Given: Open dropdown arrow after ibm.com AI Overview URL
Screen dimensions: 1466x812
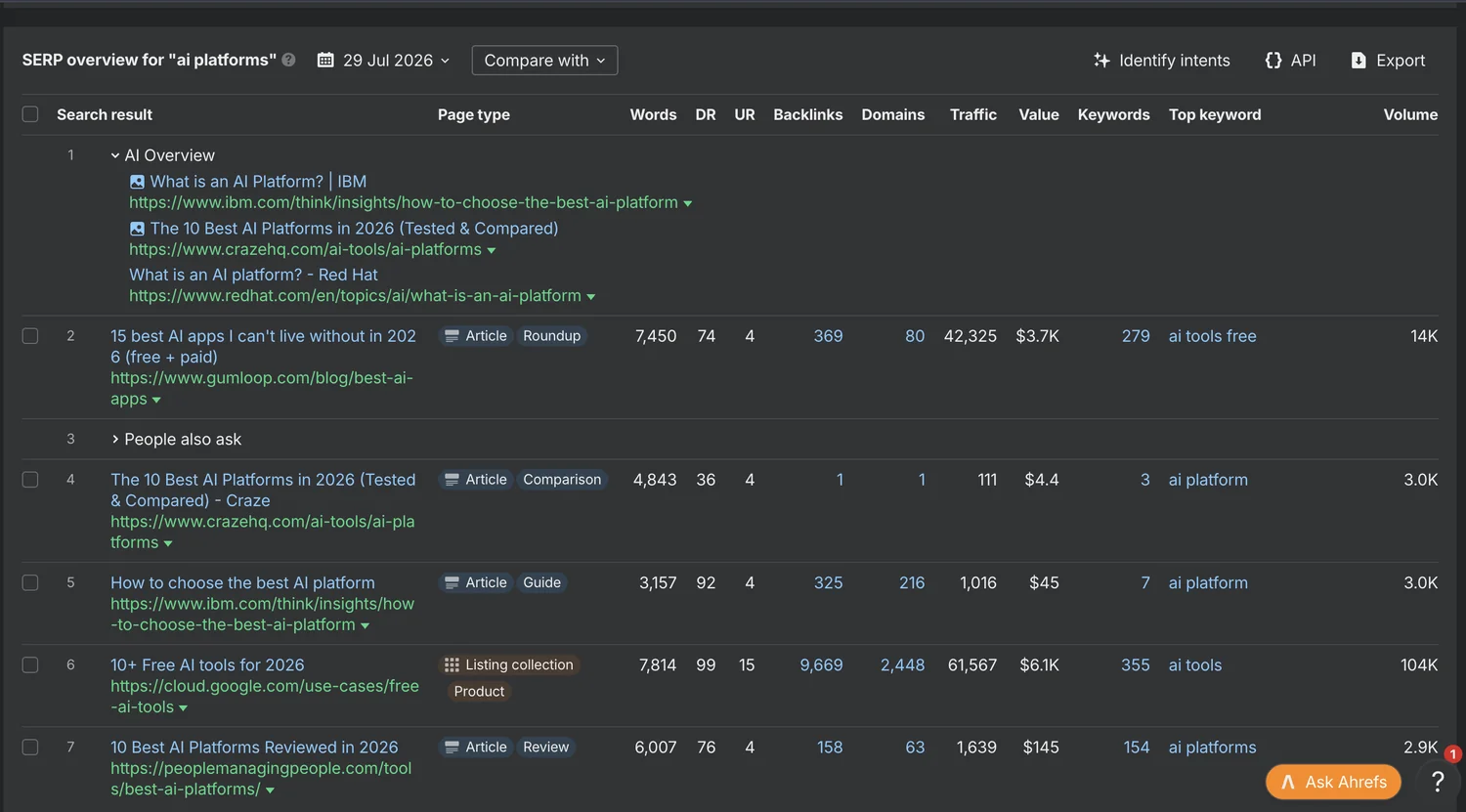Looking at the screenshot, I should 688,203.
